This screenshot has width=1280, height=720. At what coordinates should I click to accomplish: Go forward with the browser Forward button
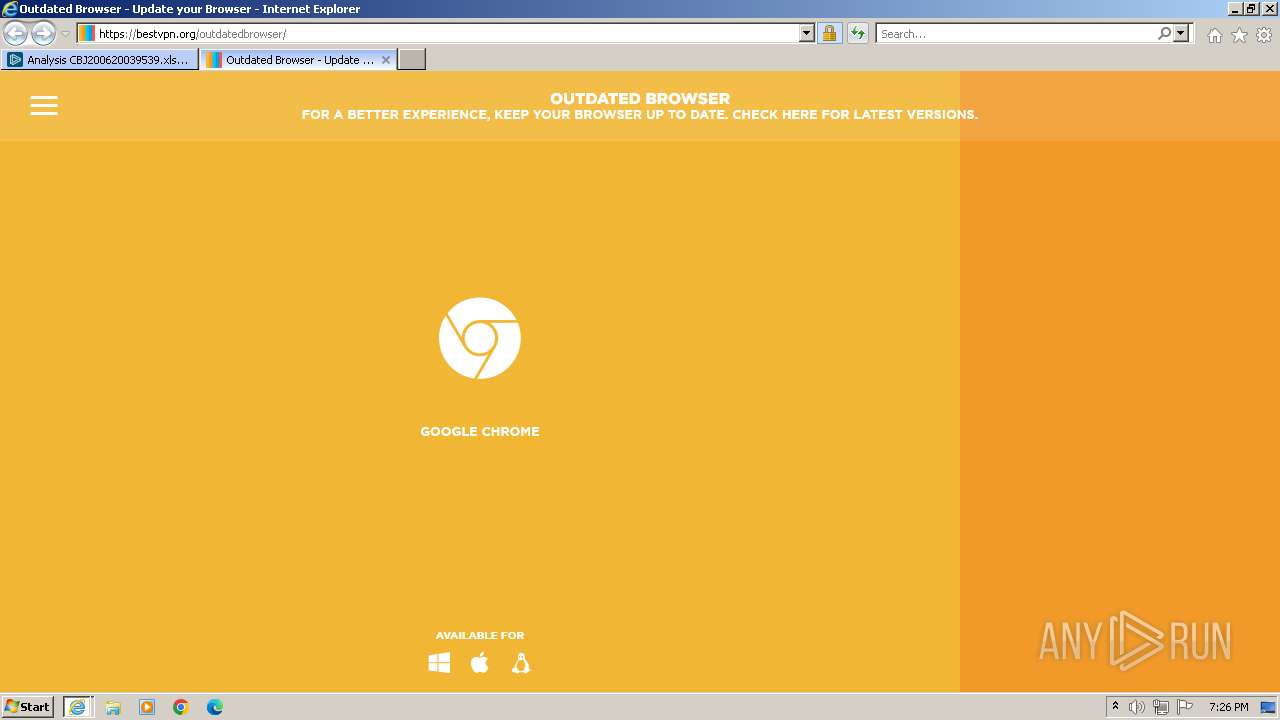pyautogui.click(x=43, y=33)
